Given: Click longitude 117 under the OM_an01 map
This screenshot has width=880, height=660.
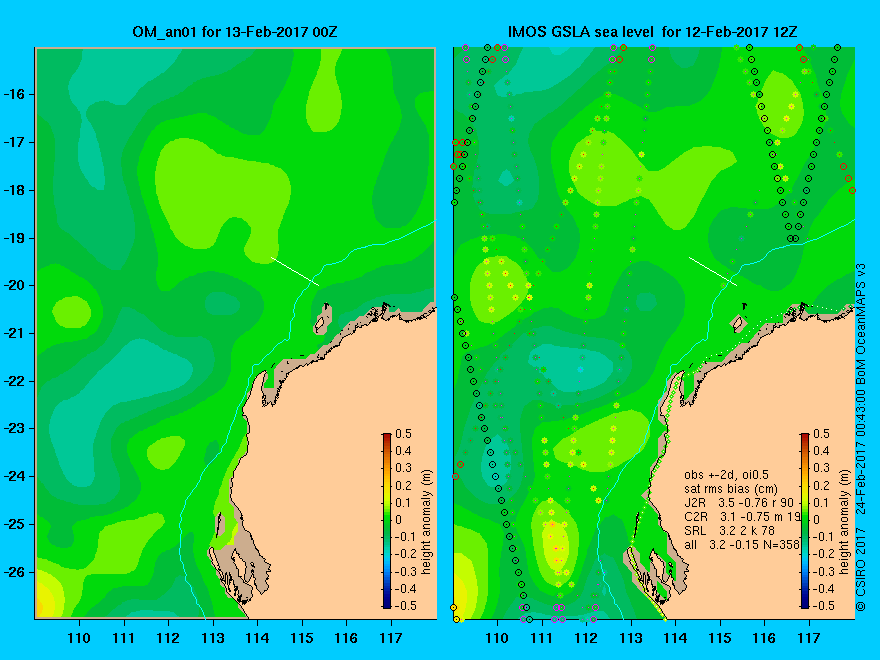Looking at the screenshot, I should (391, 638).
